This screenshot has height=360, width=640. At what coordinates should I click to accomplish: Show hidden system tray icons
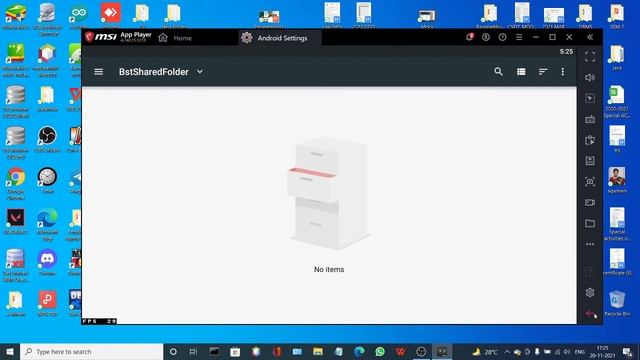click(x=507, y=351)
